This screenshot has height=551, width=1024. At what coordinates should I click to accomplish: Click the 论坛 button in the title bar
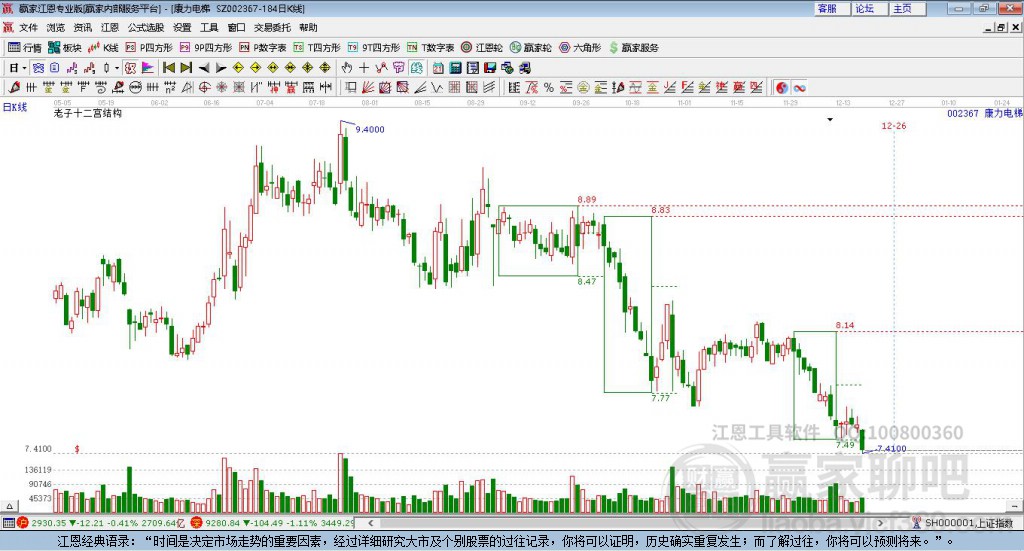coord(870,8)
